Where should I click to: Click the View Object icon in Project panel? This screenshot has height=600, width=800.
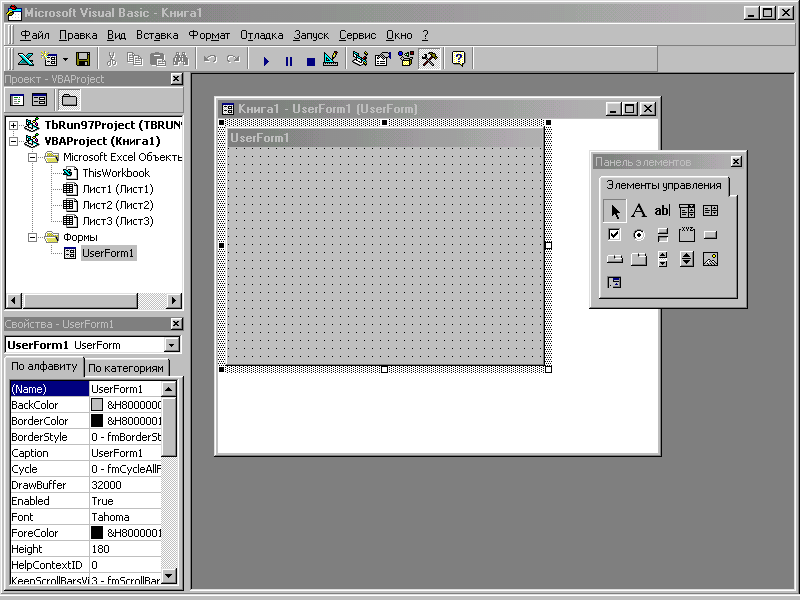39,100
